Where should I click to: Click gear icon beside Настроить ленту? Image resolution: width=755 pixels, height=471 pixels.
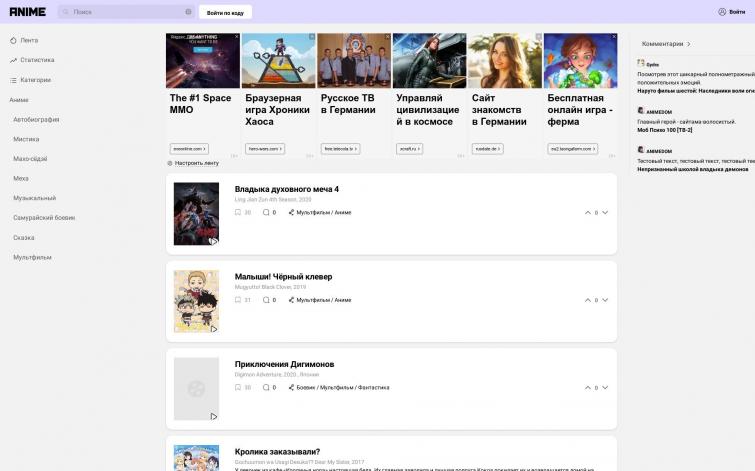169,163
